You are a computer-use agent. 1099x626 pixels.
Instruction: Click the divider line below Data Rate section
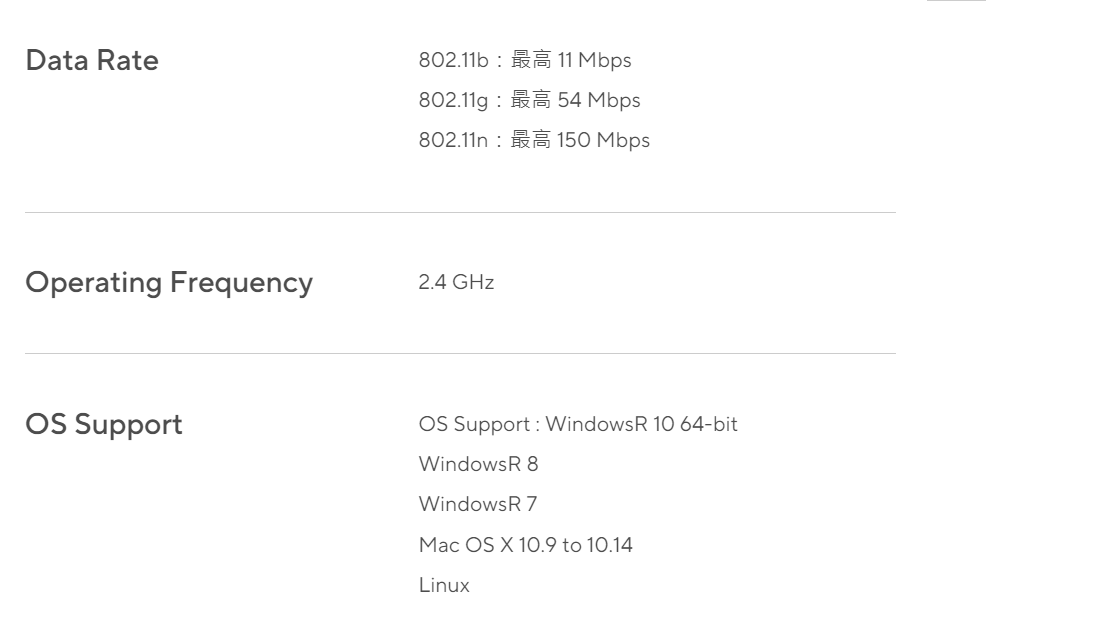pos(460,212)
